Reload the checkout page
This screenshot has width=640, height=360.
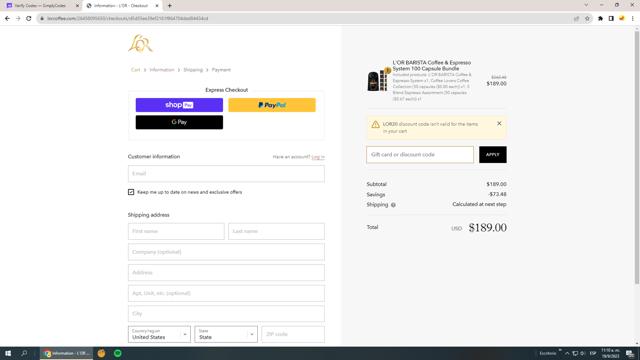point(29,18)
